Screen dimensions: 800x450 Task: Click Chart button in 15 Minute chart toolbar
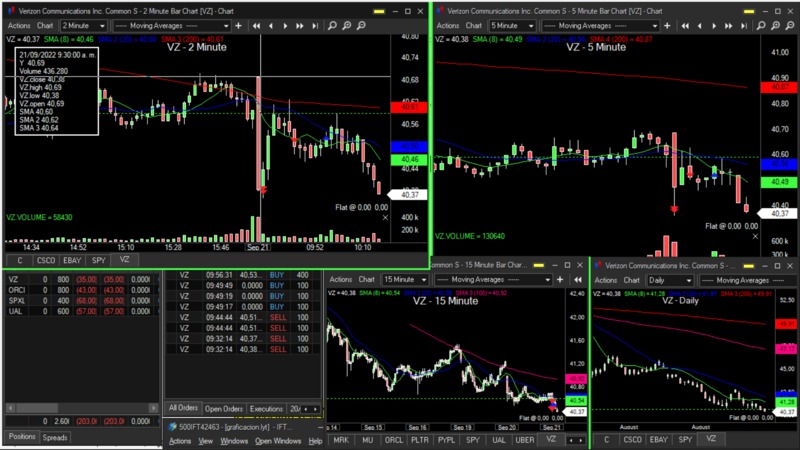366,280
